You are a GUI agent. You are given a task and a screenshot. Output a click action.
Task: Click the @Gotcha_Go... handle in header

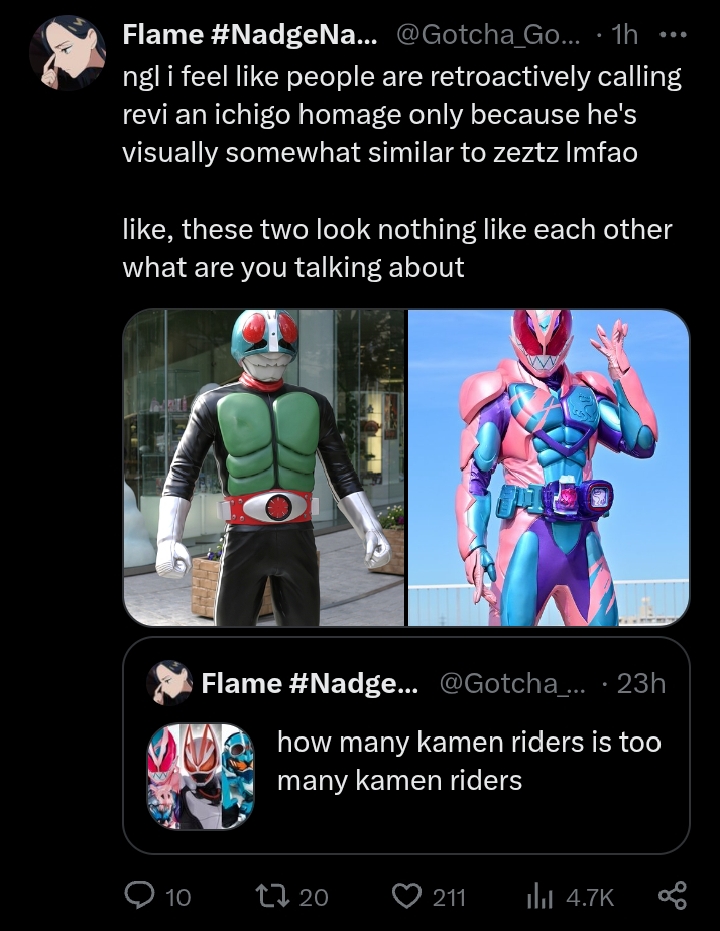coord(490,35)
